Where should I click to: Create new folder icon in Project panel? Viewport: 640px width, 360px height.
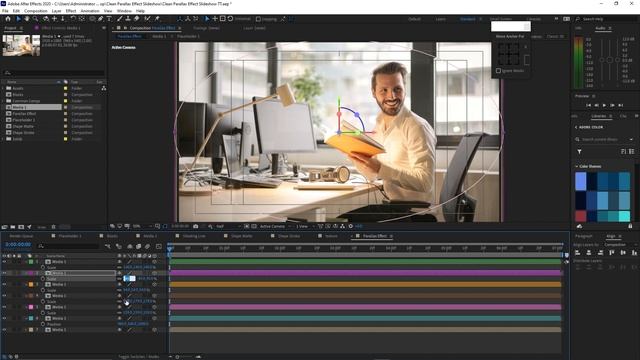[13, 227]
